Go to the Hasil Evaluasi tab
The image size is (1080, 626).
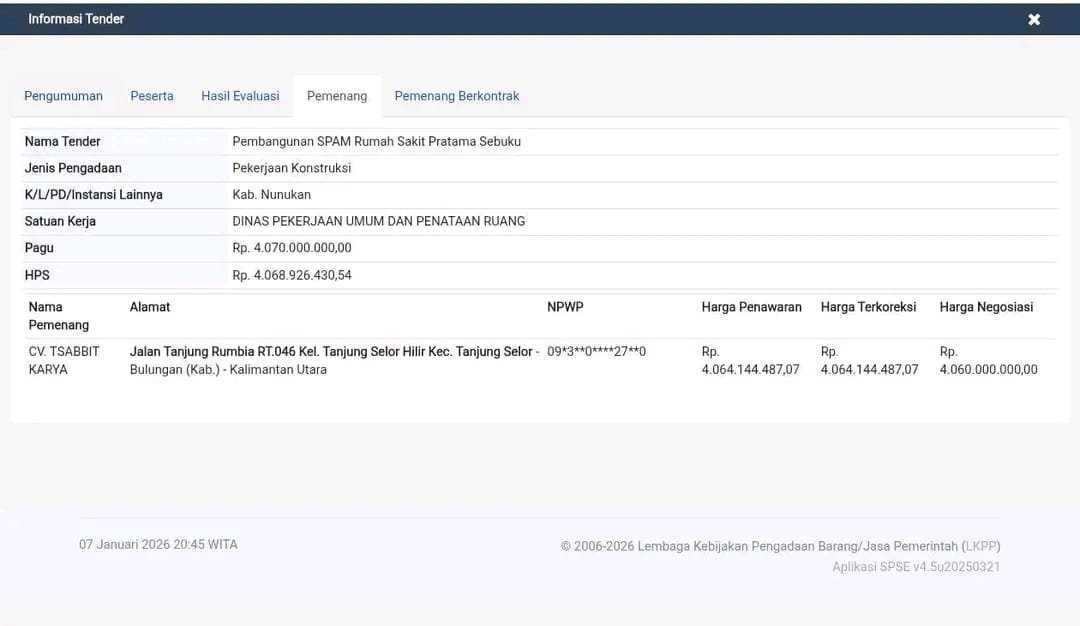240,96
